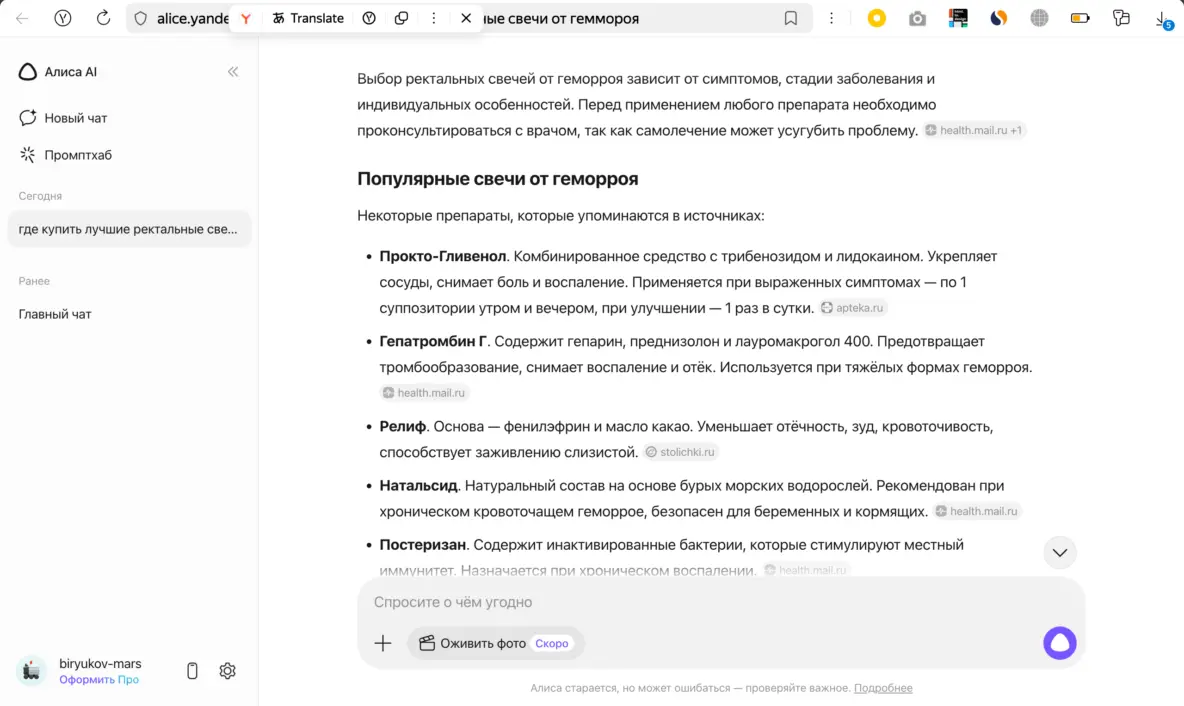Start a Новый чат
This screenshot has width=1184, height=706.
[77, 118]
